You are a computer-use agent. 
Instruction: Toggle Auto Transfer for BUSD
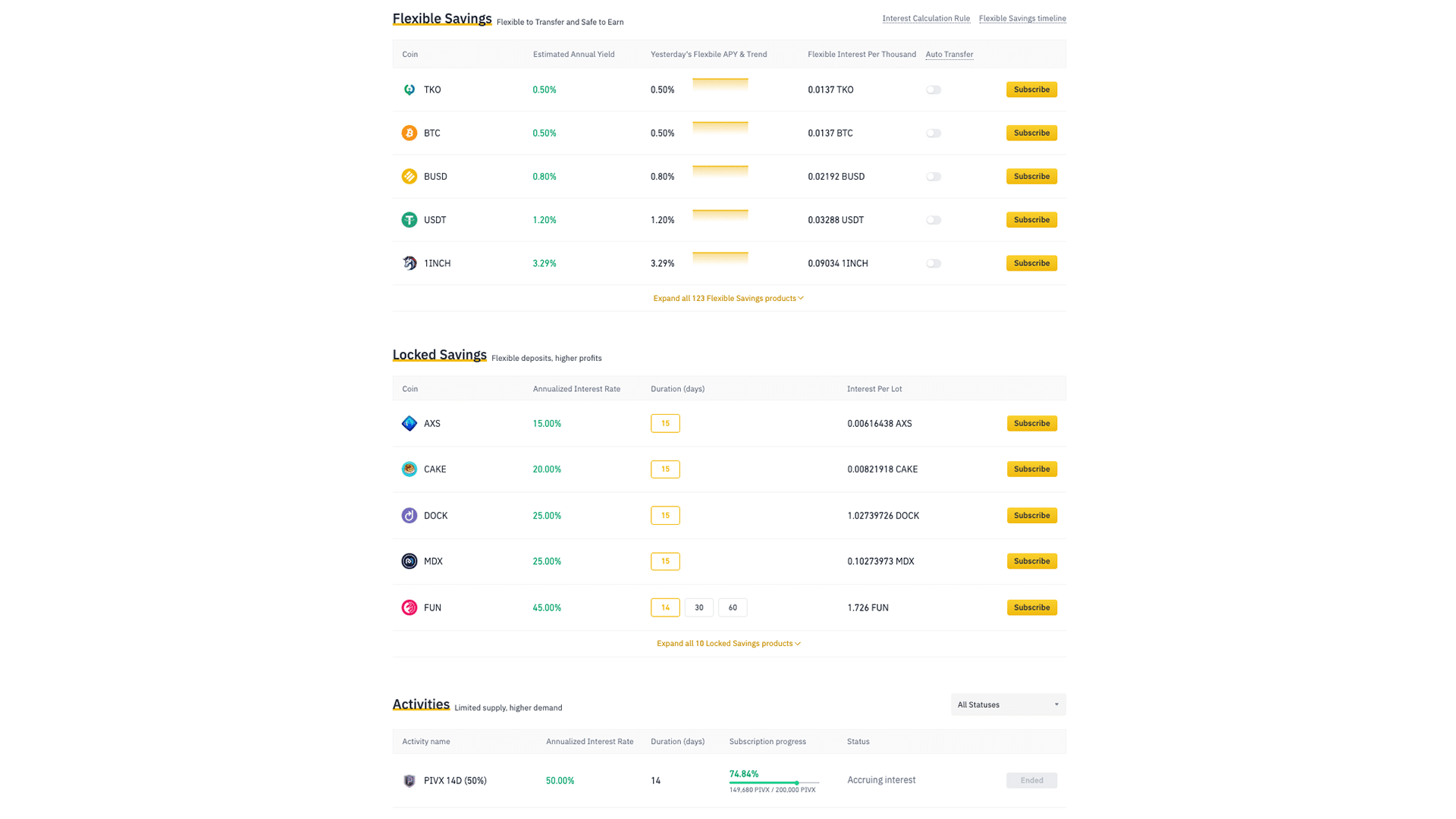(x=934, y=177)
